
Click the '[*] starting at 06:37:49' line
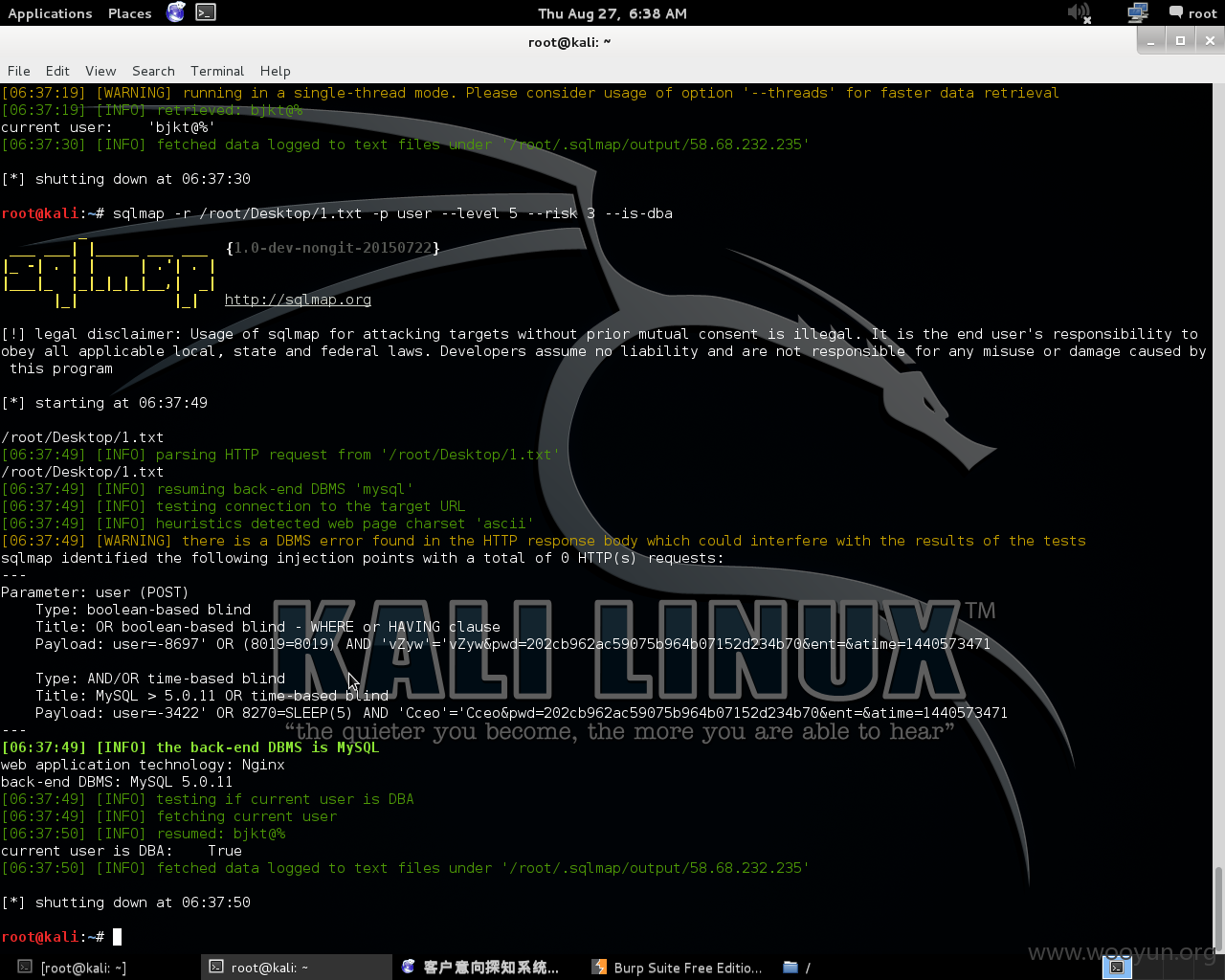point(104,403)
